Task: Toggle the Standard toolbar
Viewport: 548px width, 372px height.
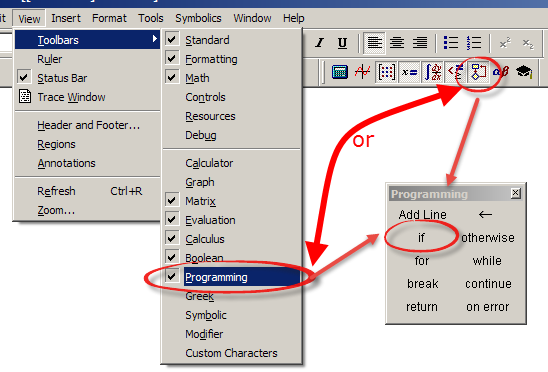Action: [x=231, y=40]
